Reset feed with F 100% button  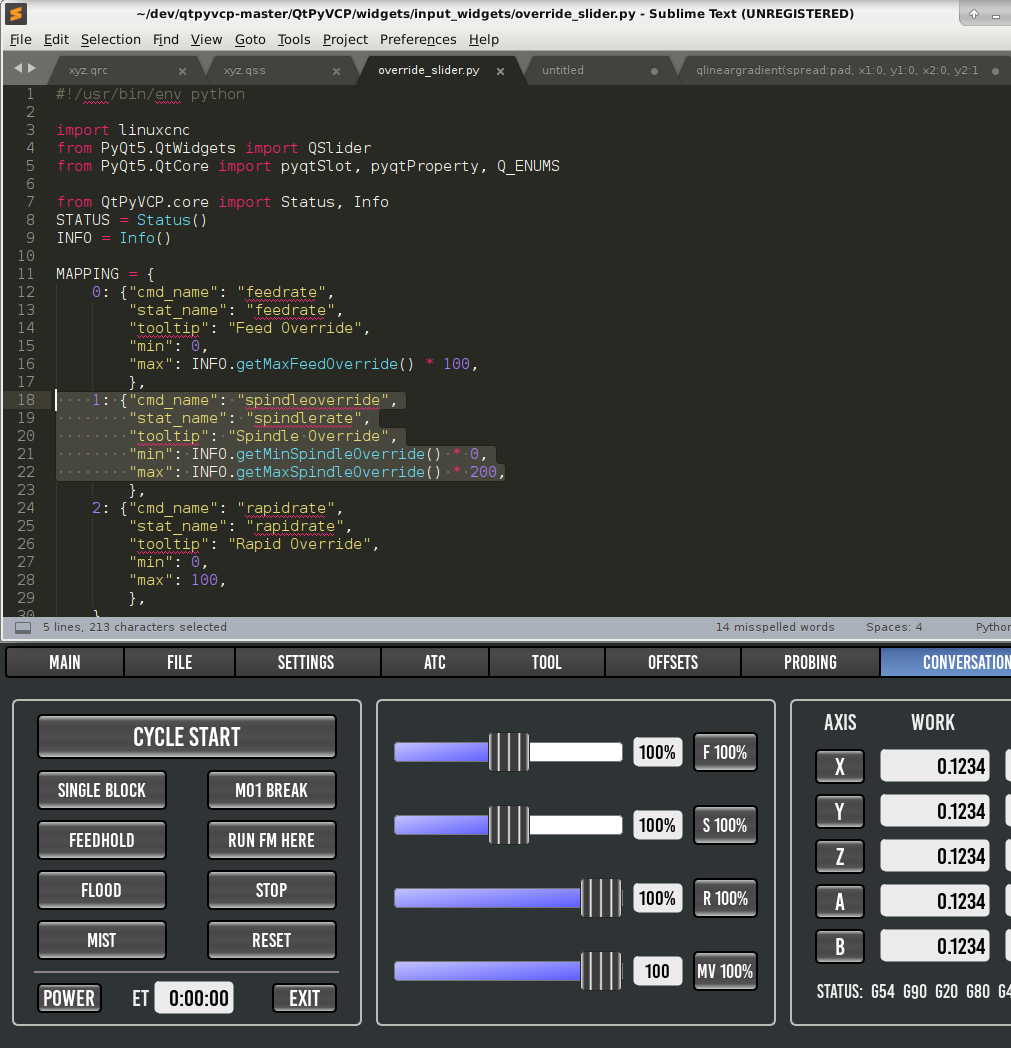tap(725, 752)
